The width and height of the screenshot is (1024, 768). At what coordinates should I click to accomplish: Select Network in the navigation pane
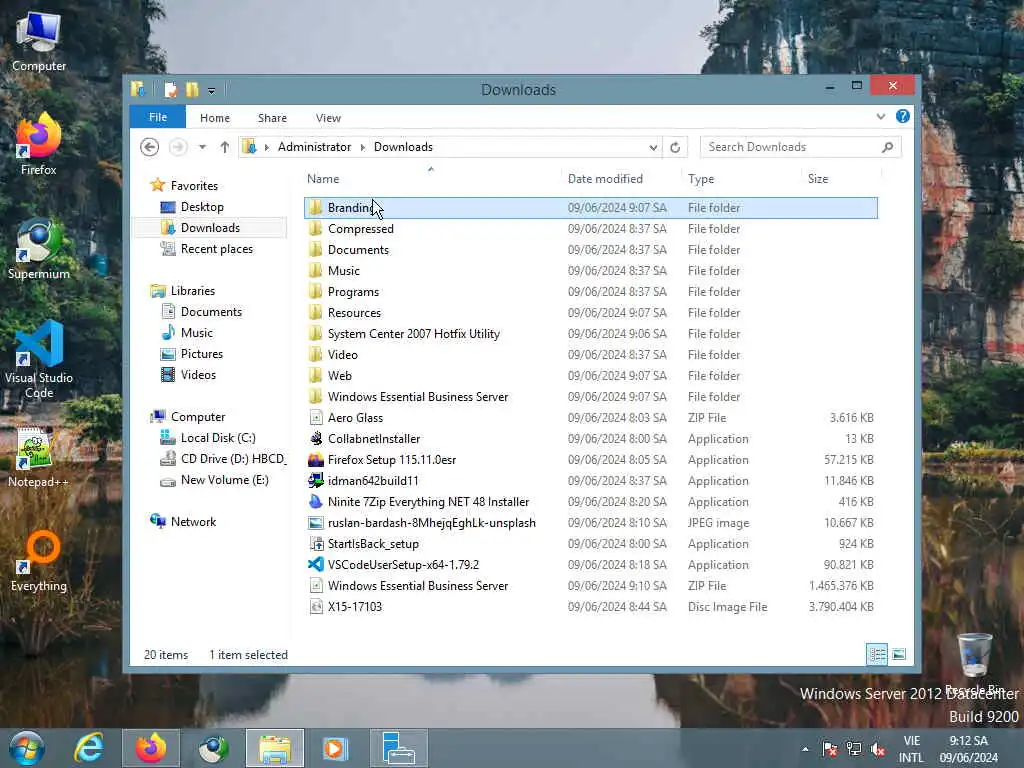(193, 522)
